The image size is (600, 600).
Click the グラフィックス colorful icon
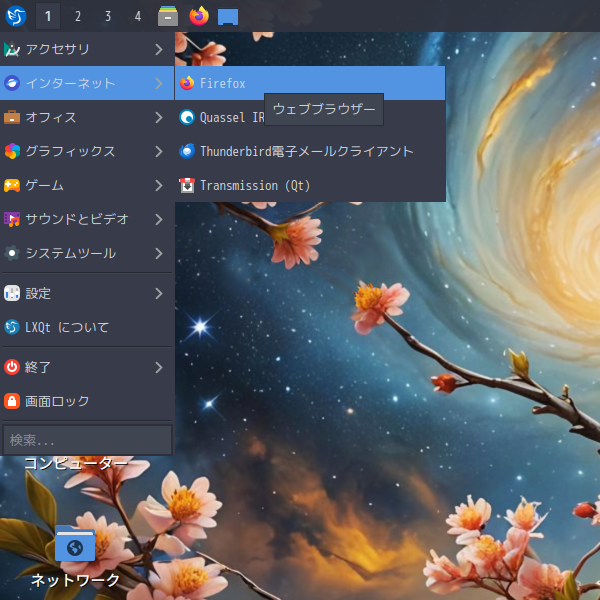point(12,151)
